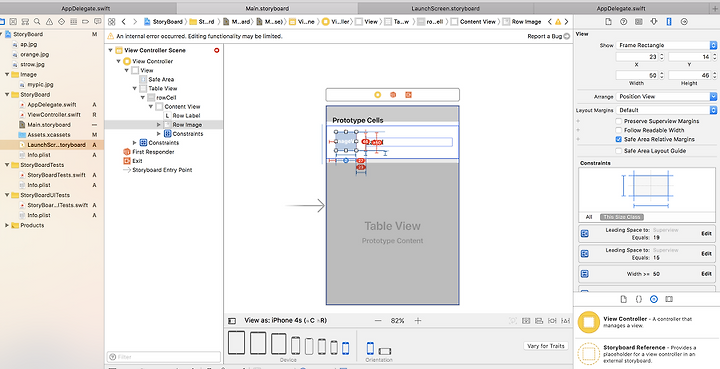Show the Quick Help inspector

point(624,22)
